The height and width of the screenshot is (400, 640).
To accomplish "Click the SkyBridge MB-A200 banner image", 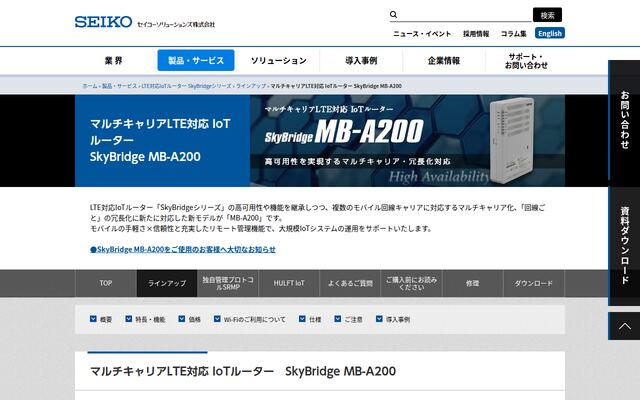I will click(x=407, y=141).
